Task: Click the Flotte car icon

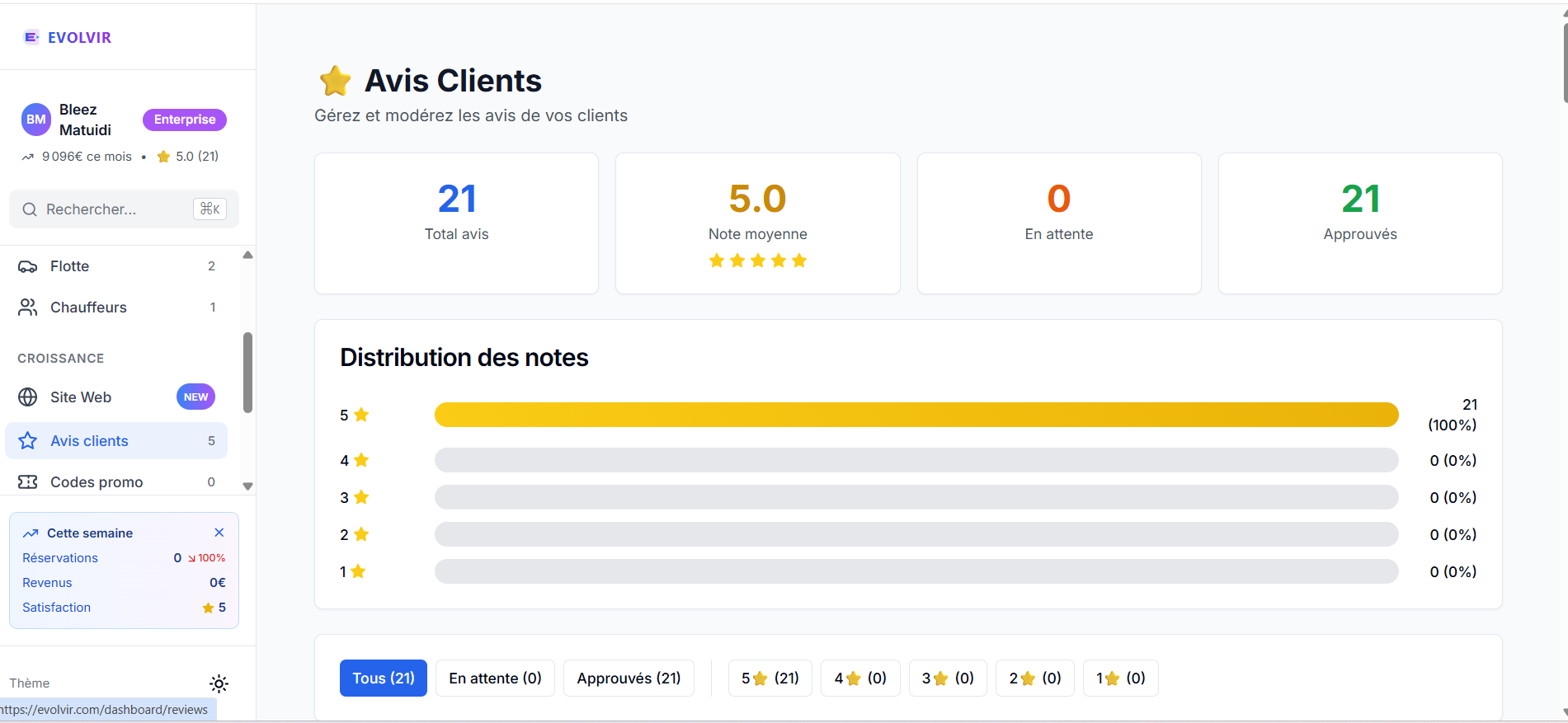Action: tap(28, 266)
